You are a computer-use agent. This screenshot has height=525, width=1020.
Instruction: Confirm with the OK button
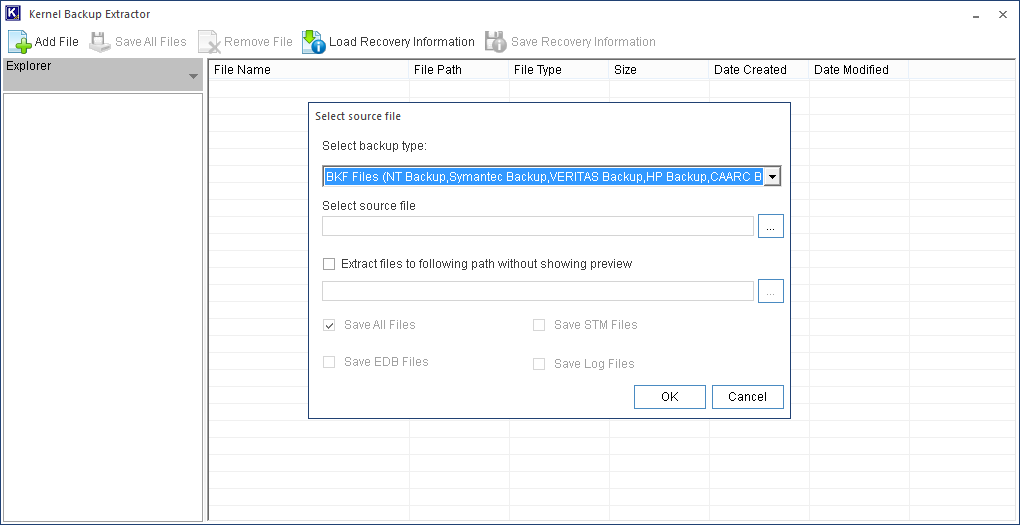tap(670, 397)
